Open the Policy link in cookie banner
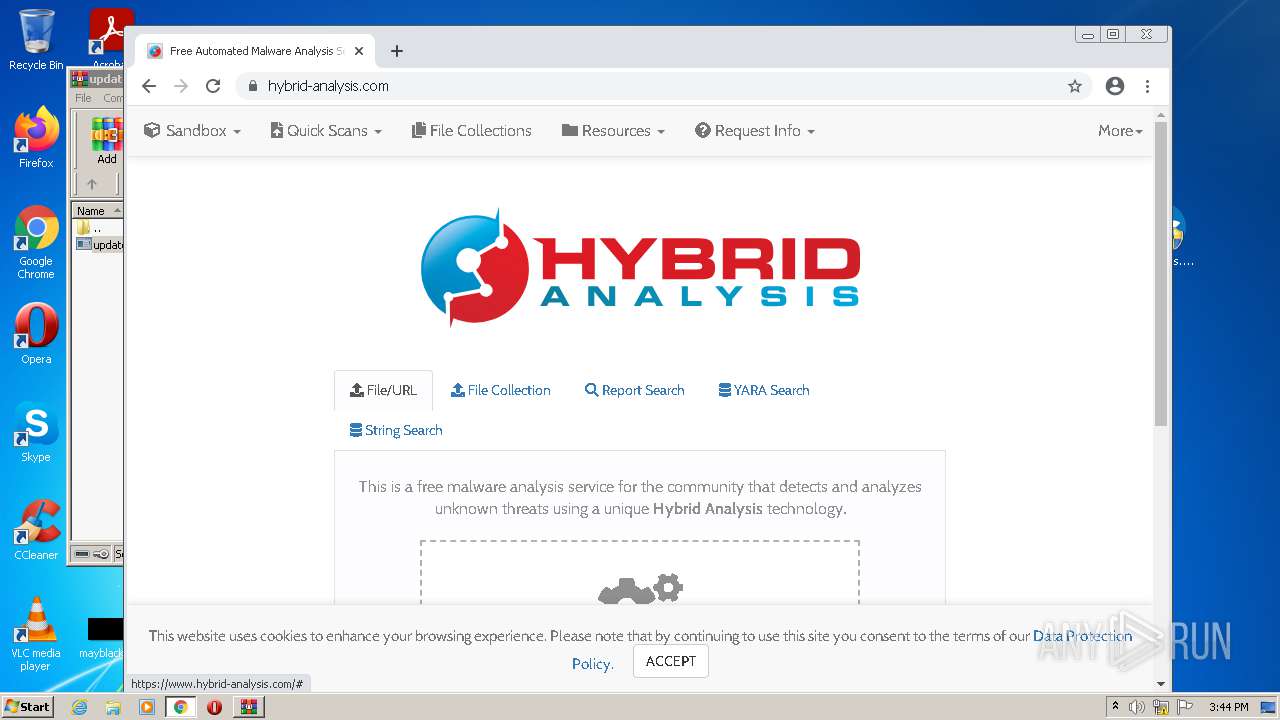 (x=592, y=664)
